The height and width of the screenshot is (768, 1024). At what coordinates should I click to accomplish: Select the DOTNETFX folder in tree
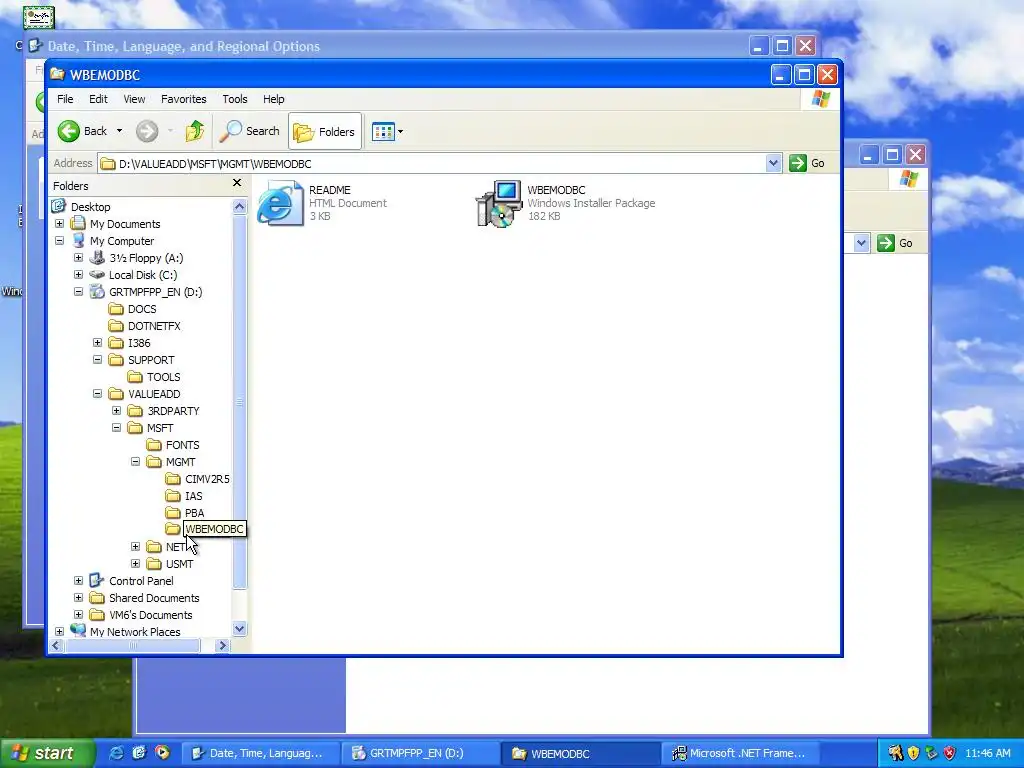point(154,326)
